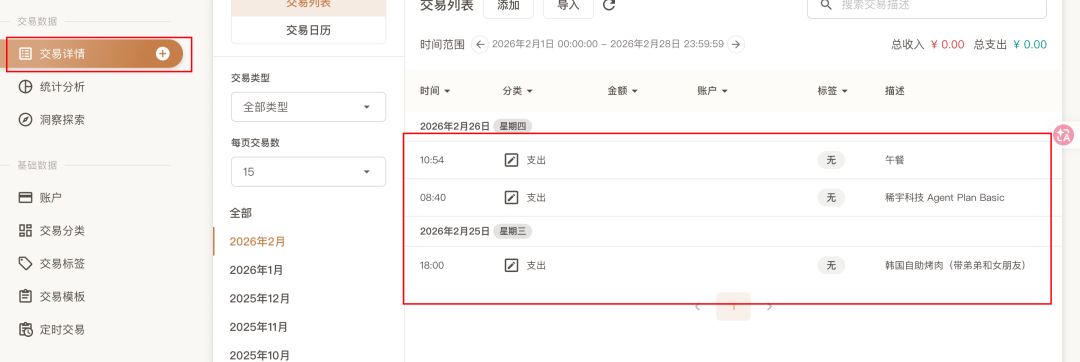Click the date range text 2026年2月1日–2月28日
Image resolution: width=1080 pixels, height=362 pixels.
608,45
